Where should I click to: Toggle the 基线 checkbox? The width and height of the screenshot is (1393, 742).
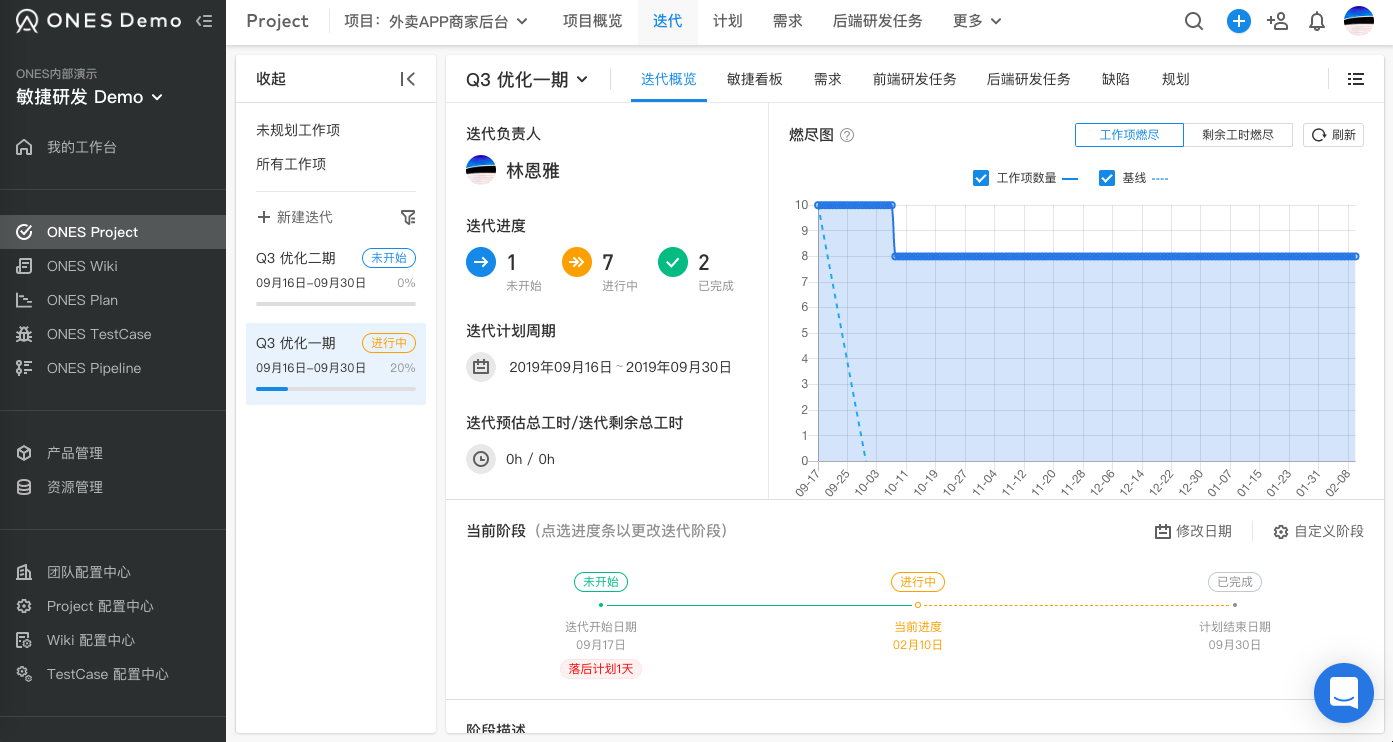click(1107, 178)
